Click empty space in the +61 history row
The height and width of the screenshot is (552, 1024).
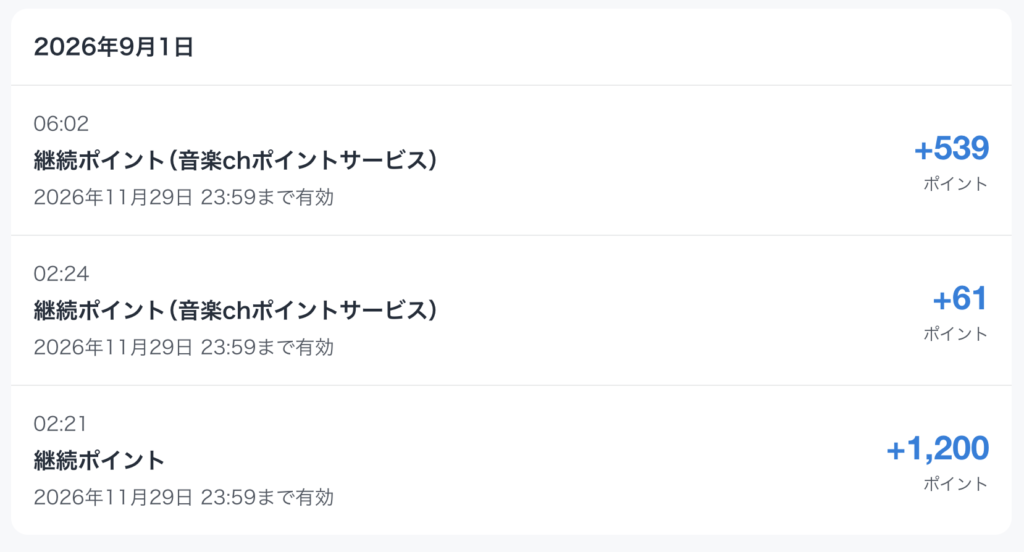click(653, 311)
